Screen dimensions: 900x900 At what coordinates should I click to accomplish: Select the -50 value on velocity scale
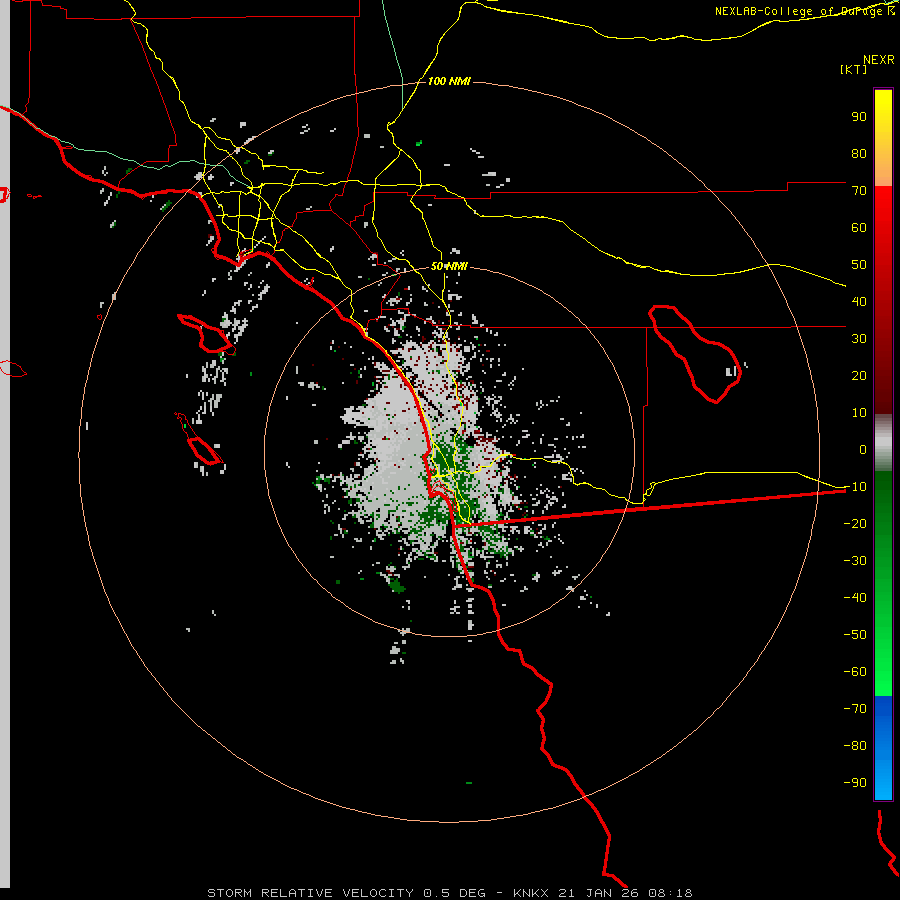click(855, 635)
